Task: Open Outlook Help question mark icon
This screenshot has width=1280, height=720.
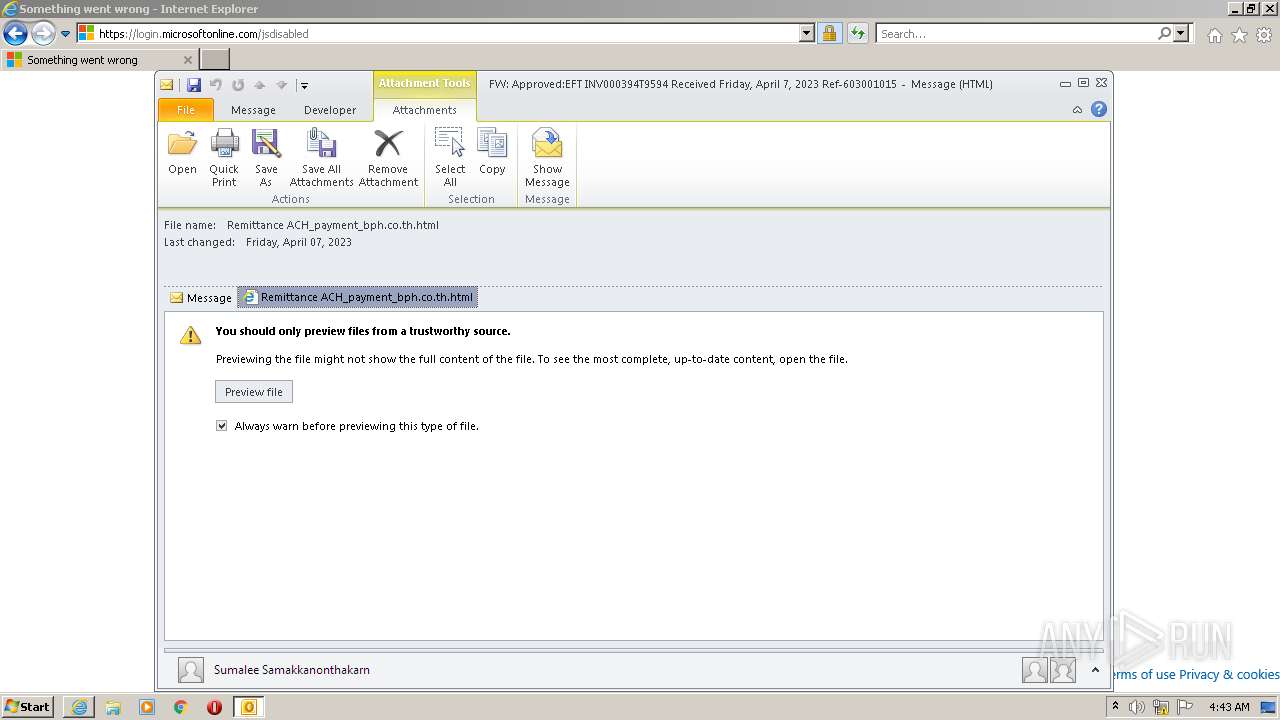Action: pos(1099,110)
